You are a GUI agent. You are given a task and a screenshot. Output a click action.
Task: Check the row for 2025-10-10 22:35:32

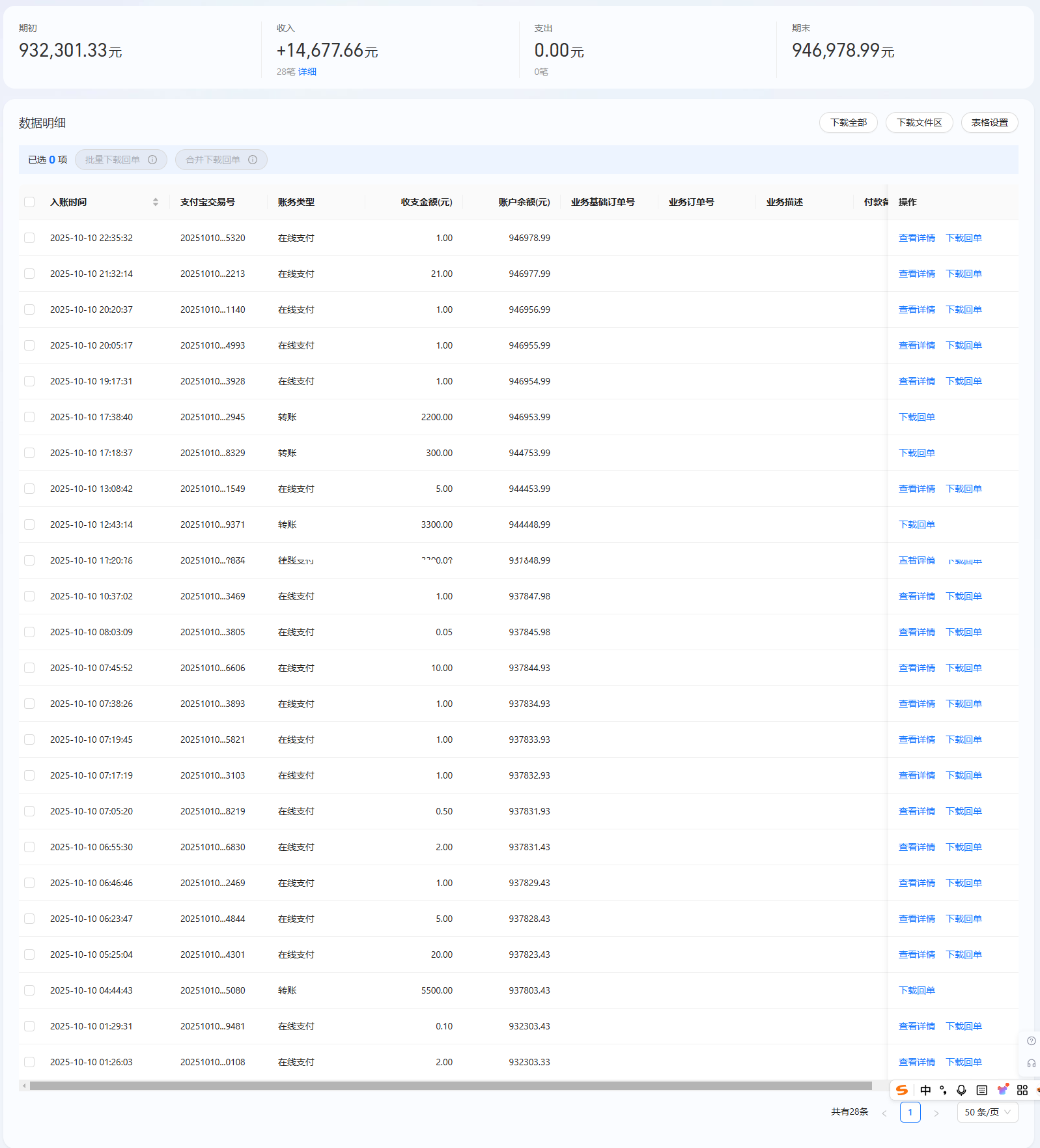click(x=29, y=238)
